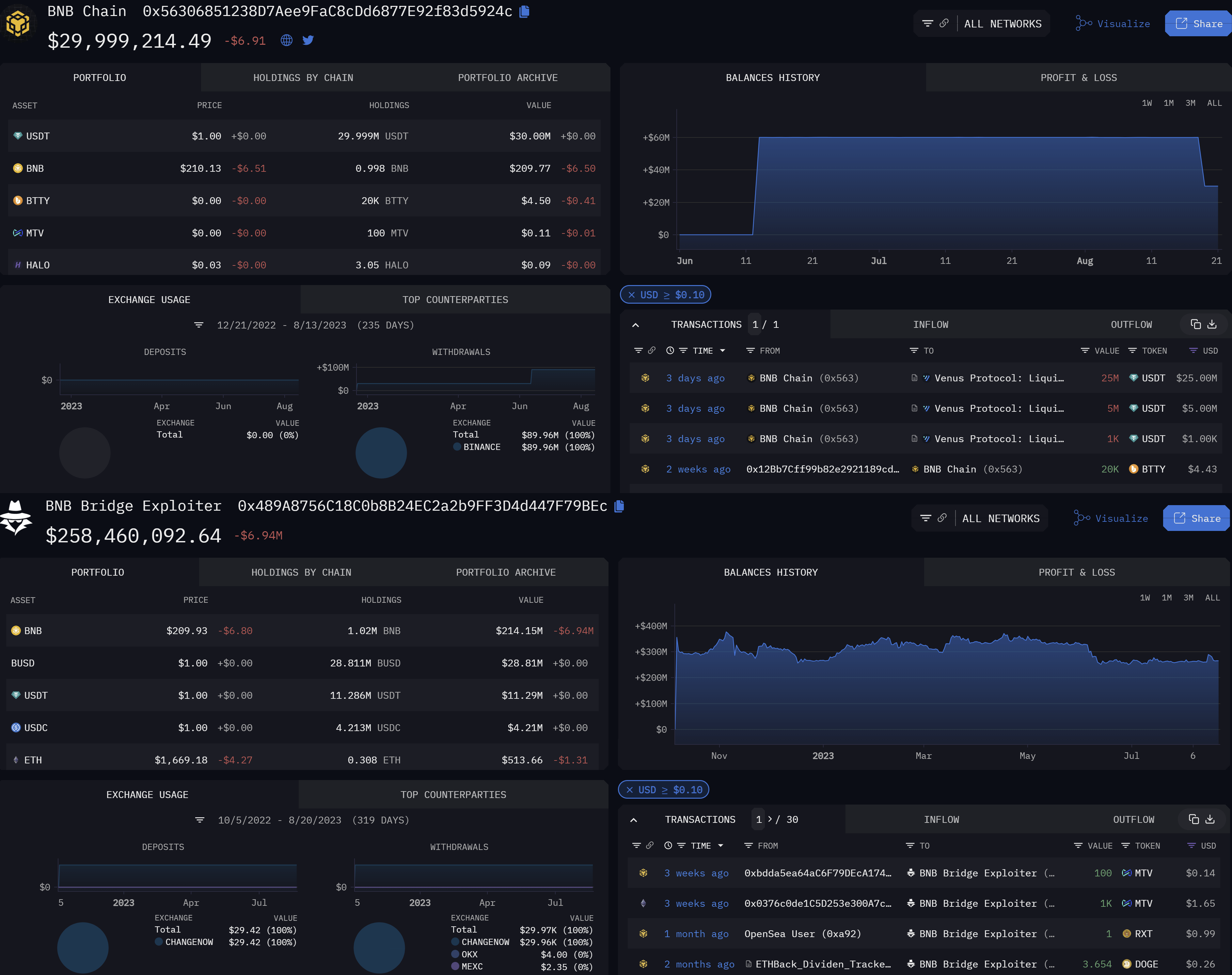
Task: Select the 1W range on top chart
Action: (x=1146, y=103)
